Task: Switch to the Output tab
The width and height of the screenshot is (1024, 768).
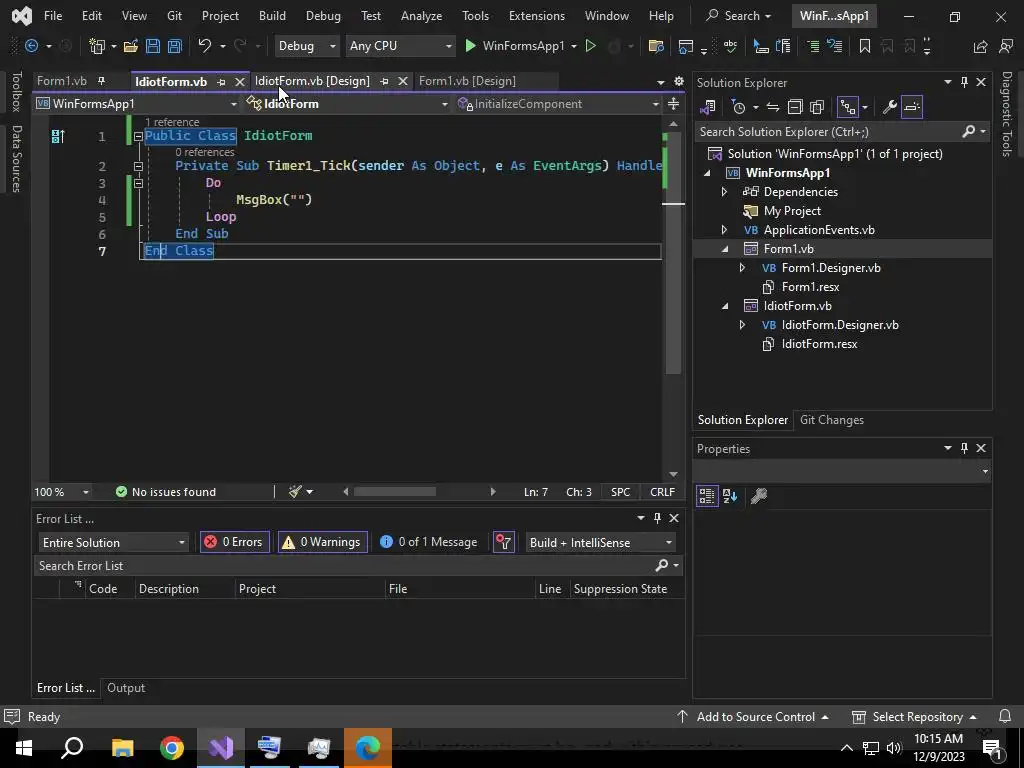Action: click(126, 688)
